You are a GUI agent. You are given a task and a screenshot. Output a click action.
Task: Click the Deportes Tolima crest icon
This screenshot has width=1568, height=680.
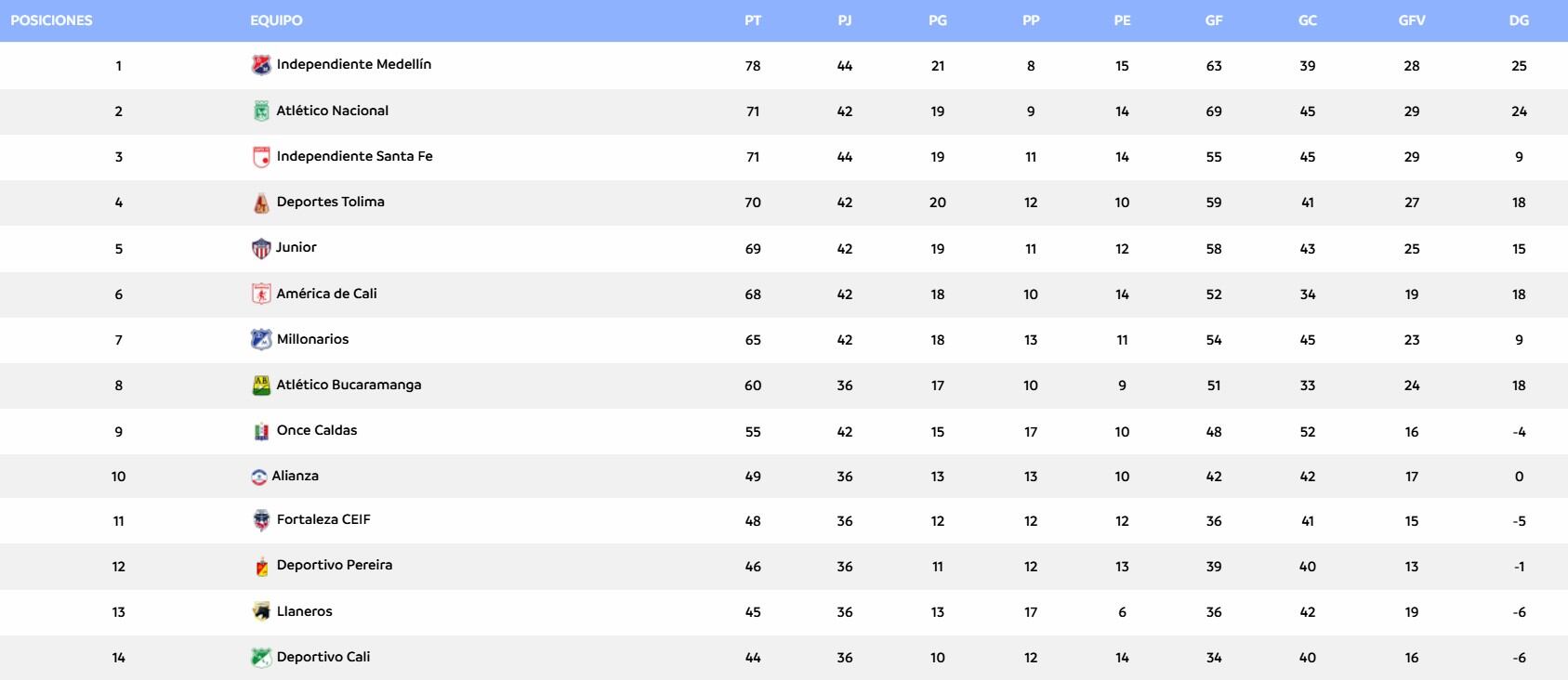pyautogui.click(x=261, y=203)
